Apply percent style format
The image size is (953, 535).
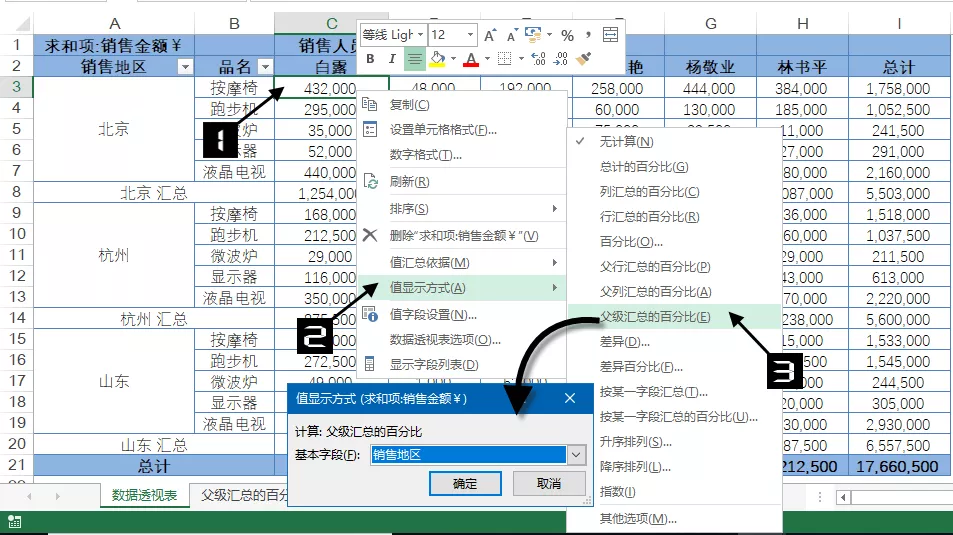coord(567,35)
